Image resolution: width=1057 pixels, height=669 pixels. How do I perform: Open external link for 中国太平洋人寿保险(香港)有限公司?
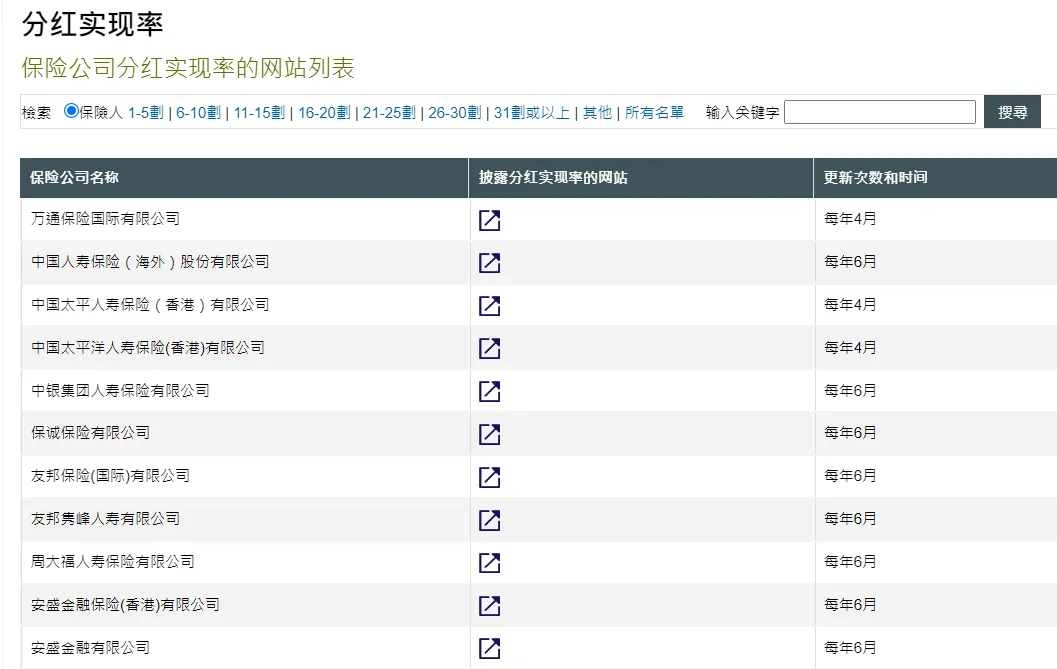(489, 349)
